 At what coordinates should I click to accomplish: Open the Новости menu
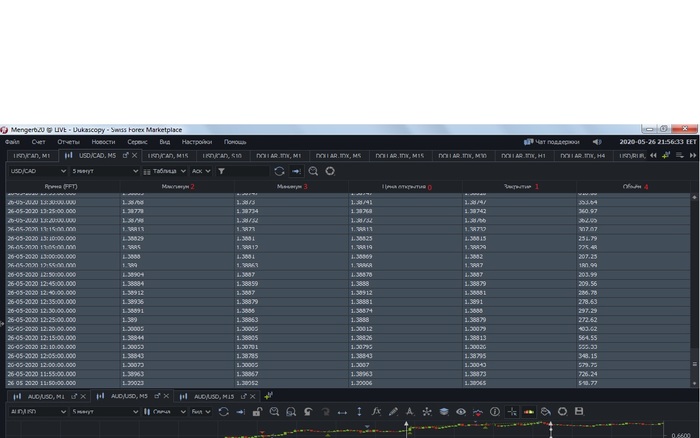(103, 142)
